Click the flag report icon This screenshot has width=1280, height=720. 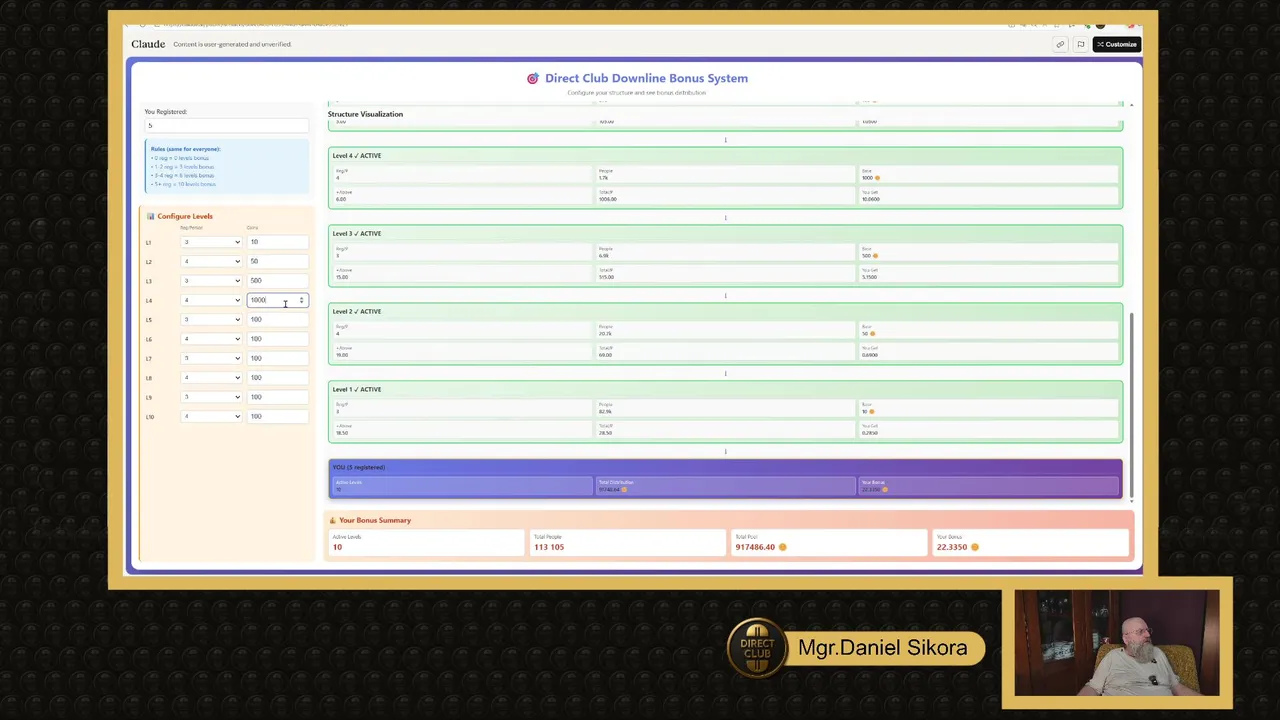pyautogui.click(x=1080, y=44)
